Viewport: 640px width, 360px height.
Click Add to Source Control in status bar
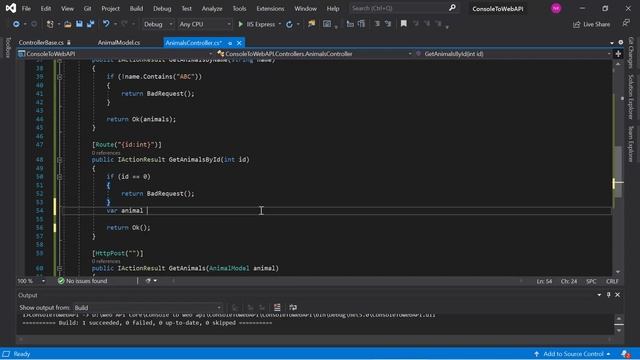573,354
